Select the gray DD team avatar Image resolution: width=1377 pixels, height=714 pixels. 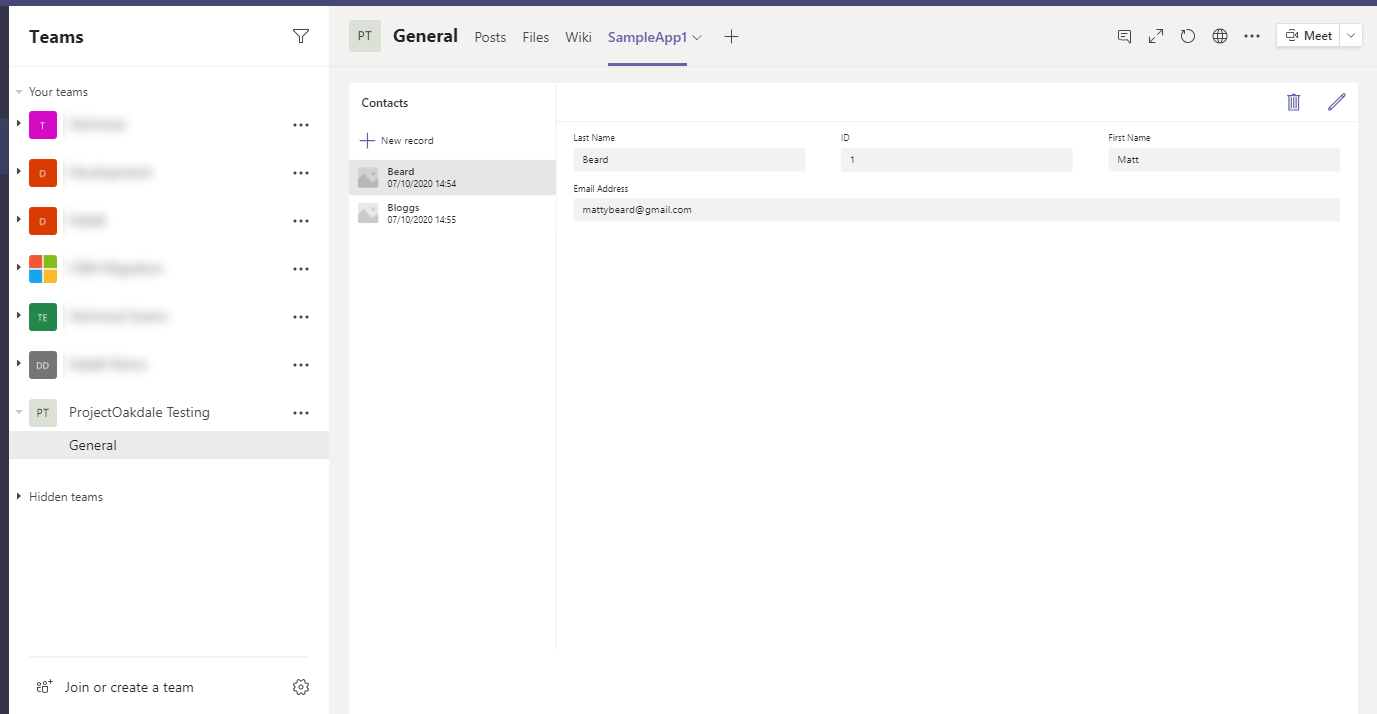[43, 365]
